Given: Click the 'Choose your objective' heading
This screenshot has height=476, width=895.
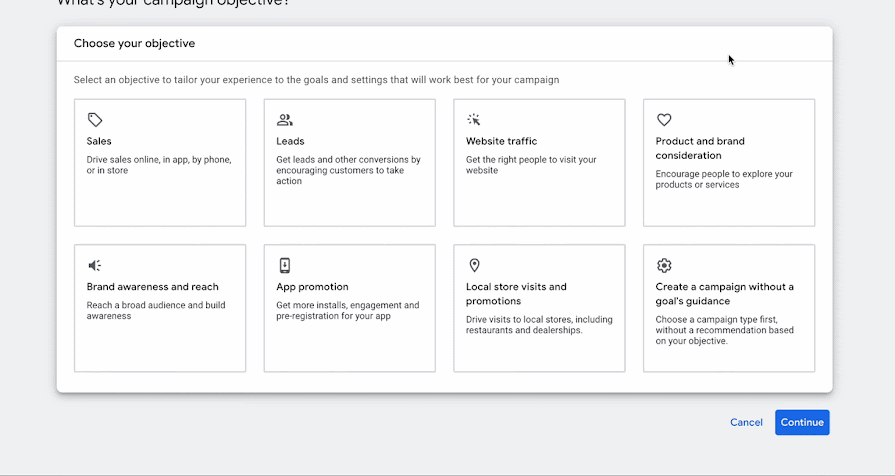Looking at the screenshot, I should (x=134, y=43).
